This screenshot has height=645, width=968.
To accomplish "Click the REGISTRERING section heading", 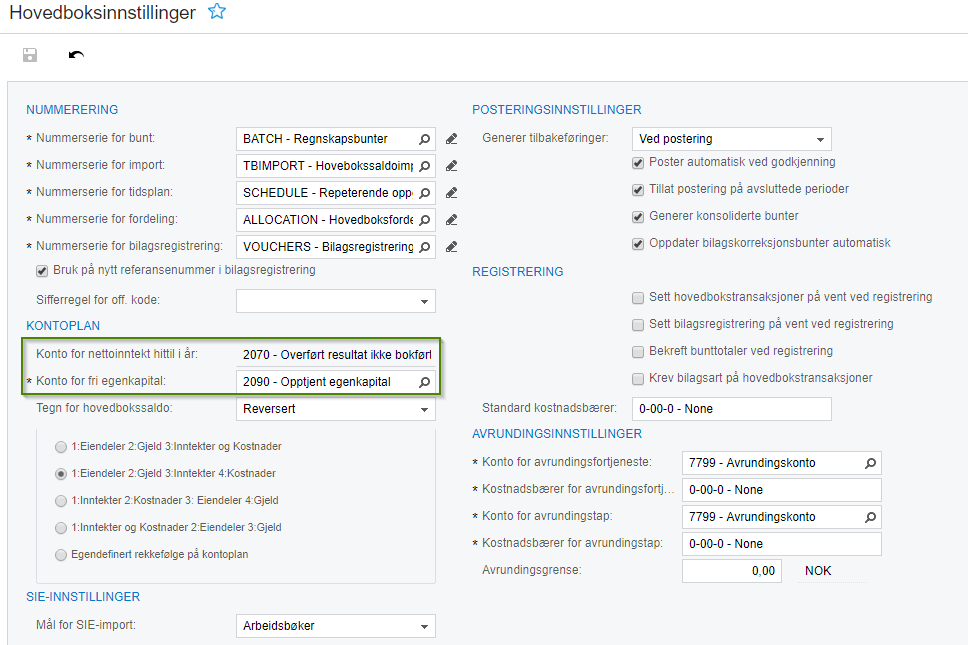I will [x=518, y=272].
